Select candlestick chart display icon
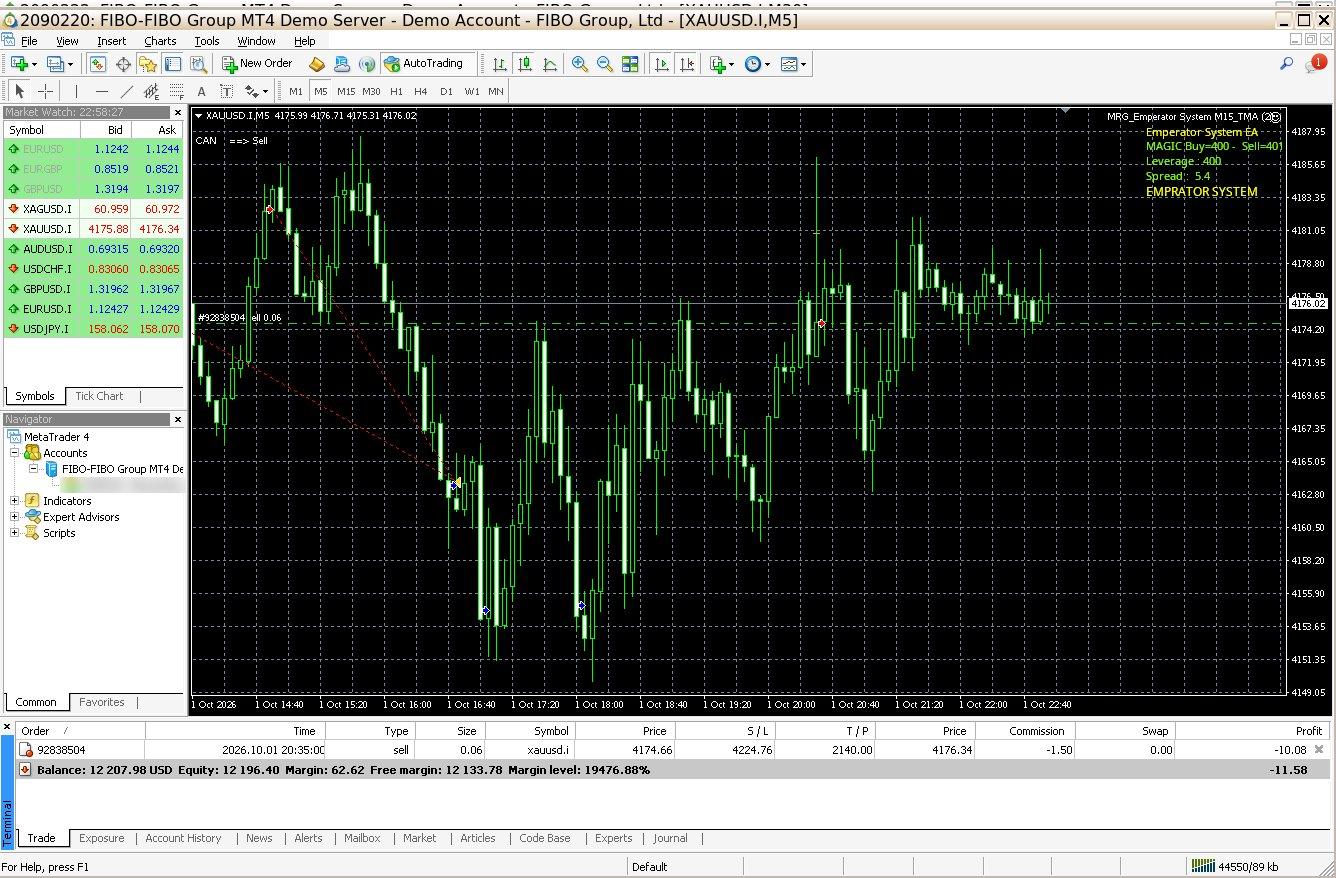Image resolution: width=1336 pixels, height=878 pixels. (x=525, y=64)
